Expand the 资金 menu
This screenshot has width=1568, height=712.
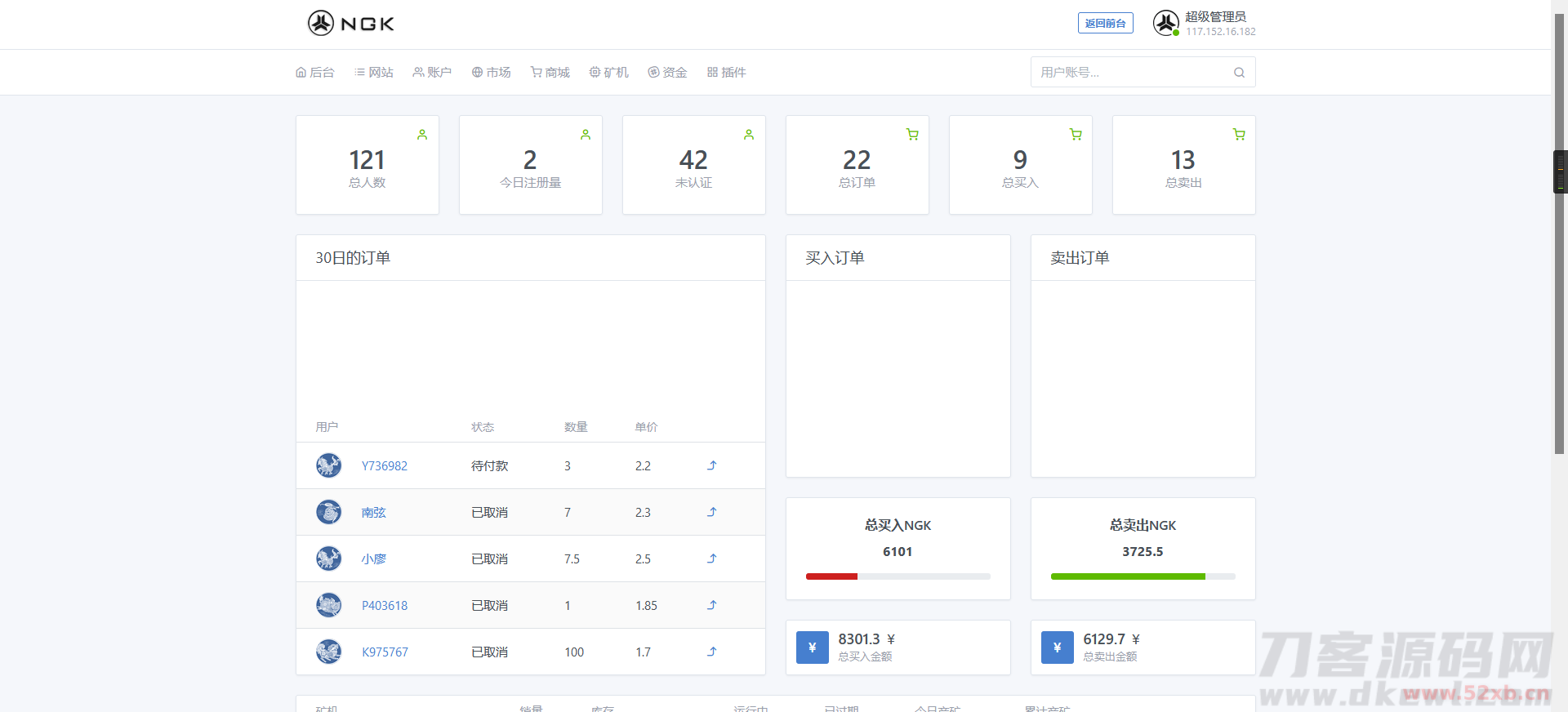667,73
